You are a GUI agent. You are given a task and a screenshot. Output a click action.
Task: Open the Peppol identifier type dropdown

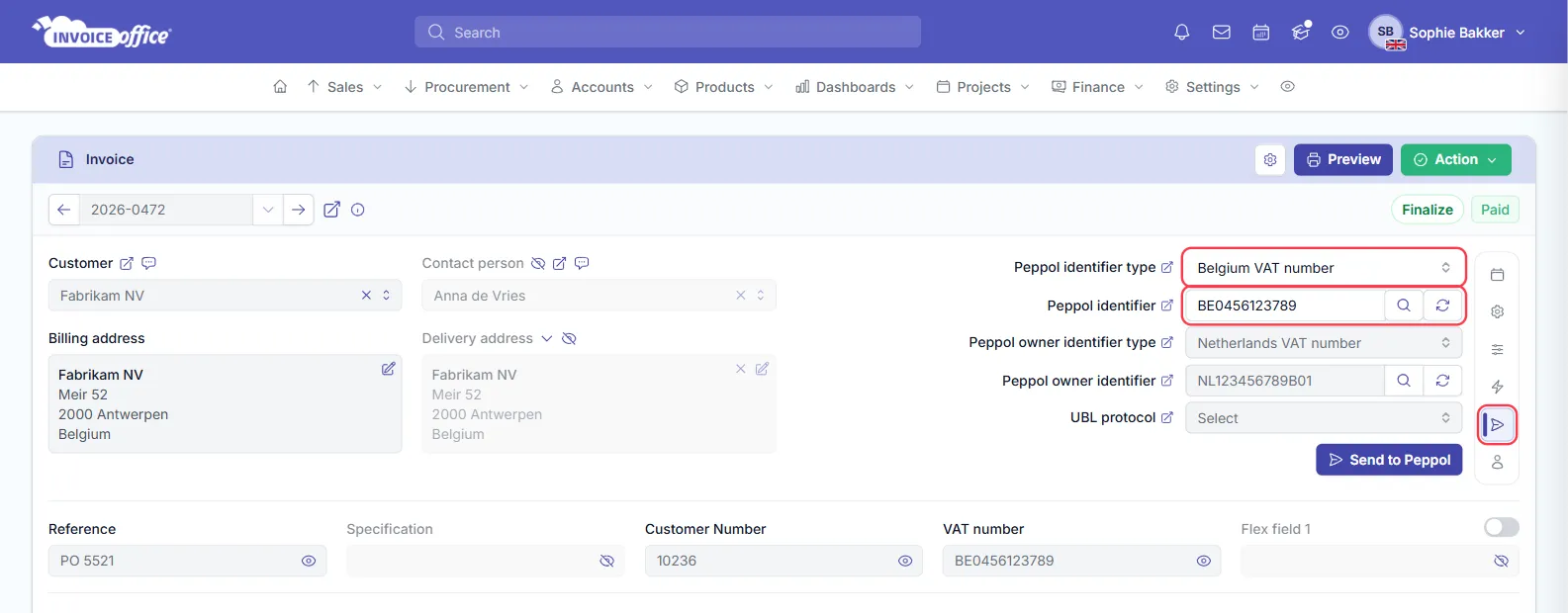pos(1324,268)
